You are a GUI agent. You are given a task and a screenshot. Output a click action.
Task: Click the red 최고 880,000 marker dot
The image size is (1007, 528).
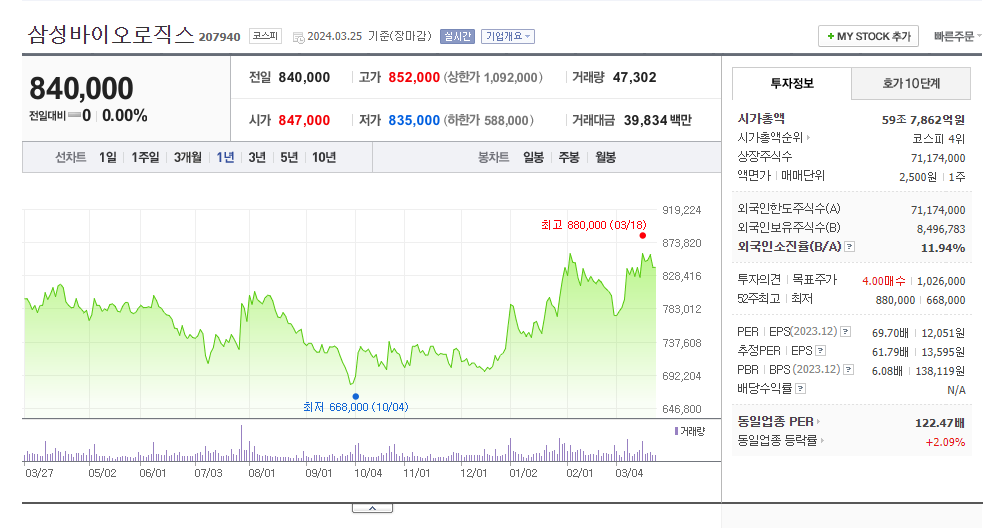pyautogui.click(x=642, y=236)
